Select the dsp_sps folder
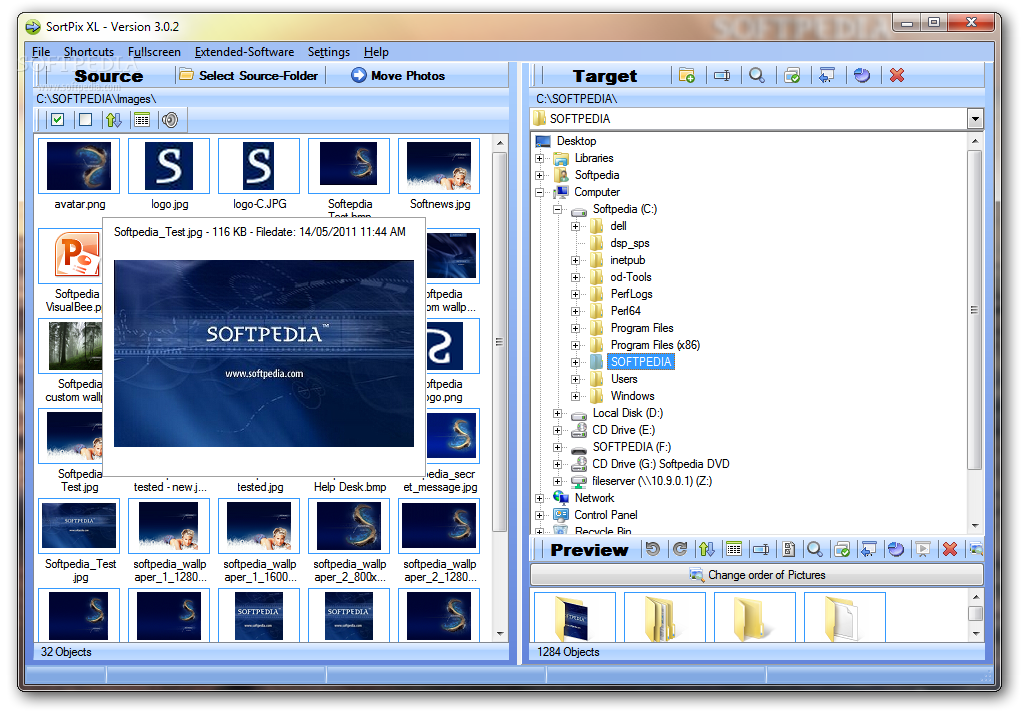Image resolution: width=1022 pixels, height=712 pixels. (630, 243)
